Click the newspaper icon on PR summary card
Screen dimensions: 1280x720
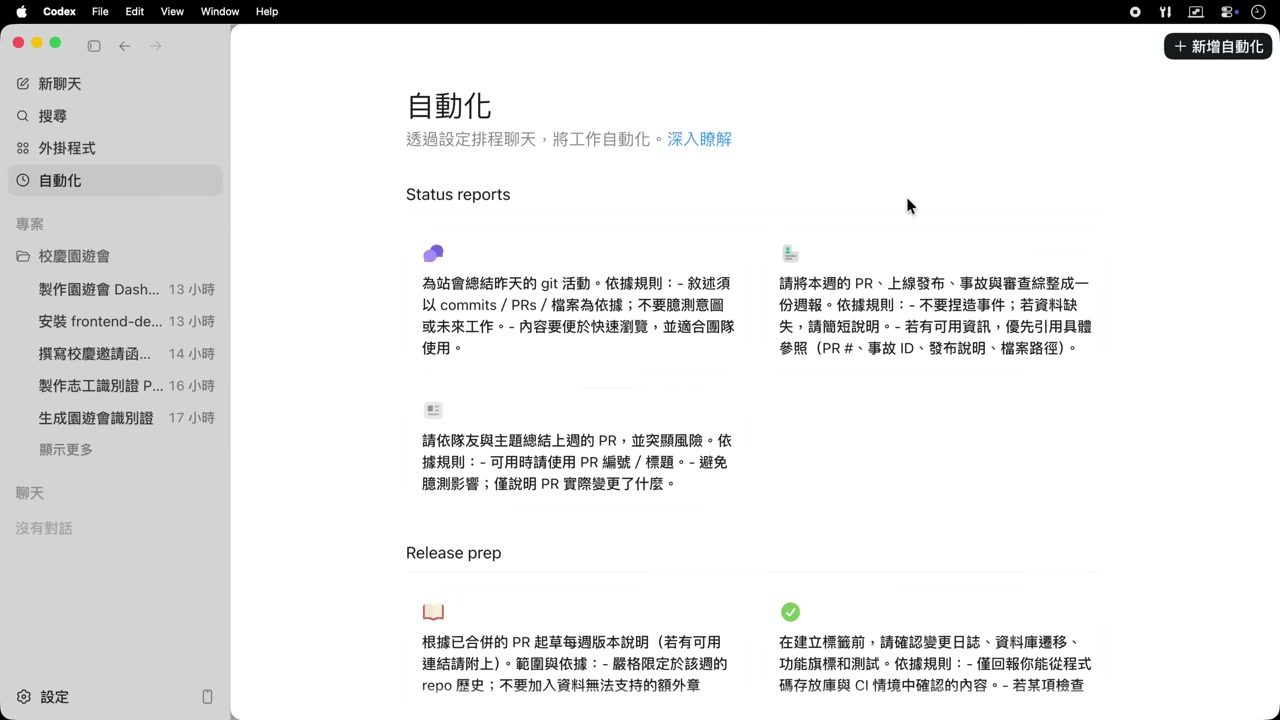[x=433, y=410]
